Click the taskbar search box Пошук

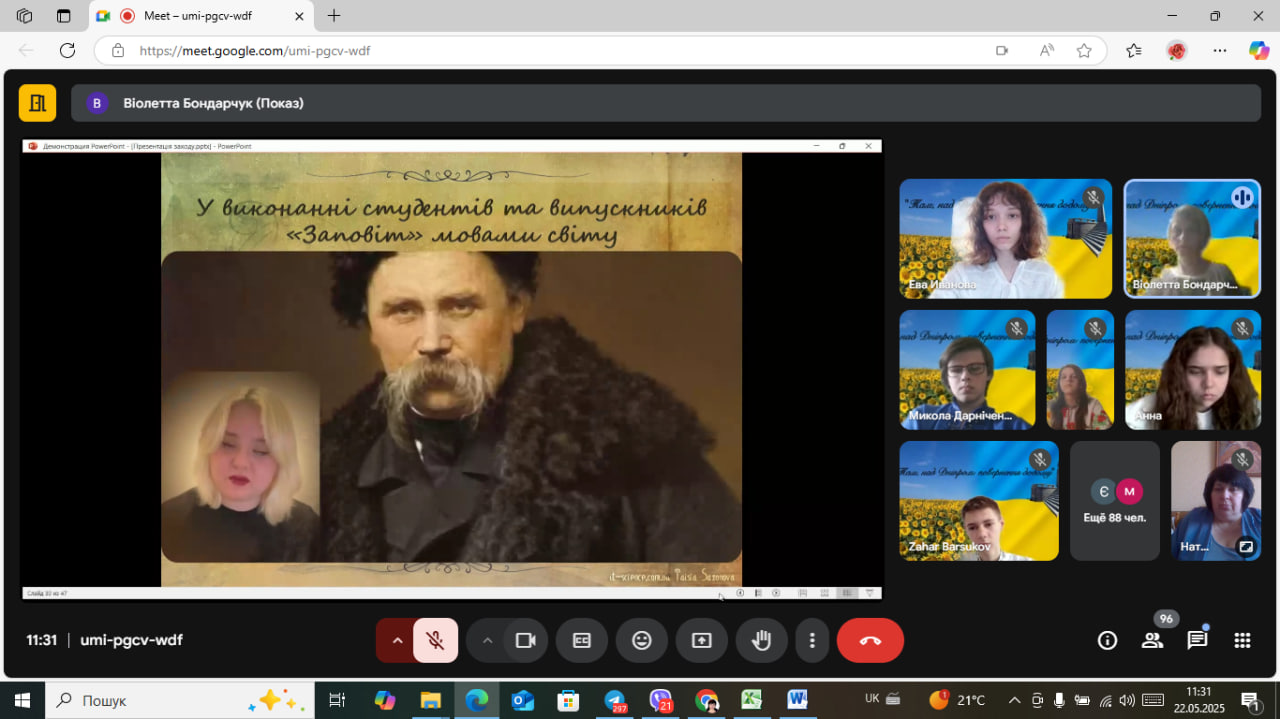tap(180, 700)
